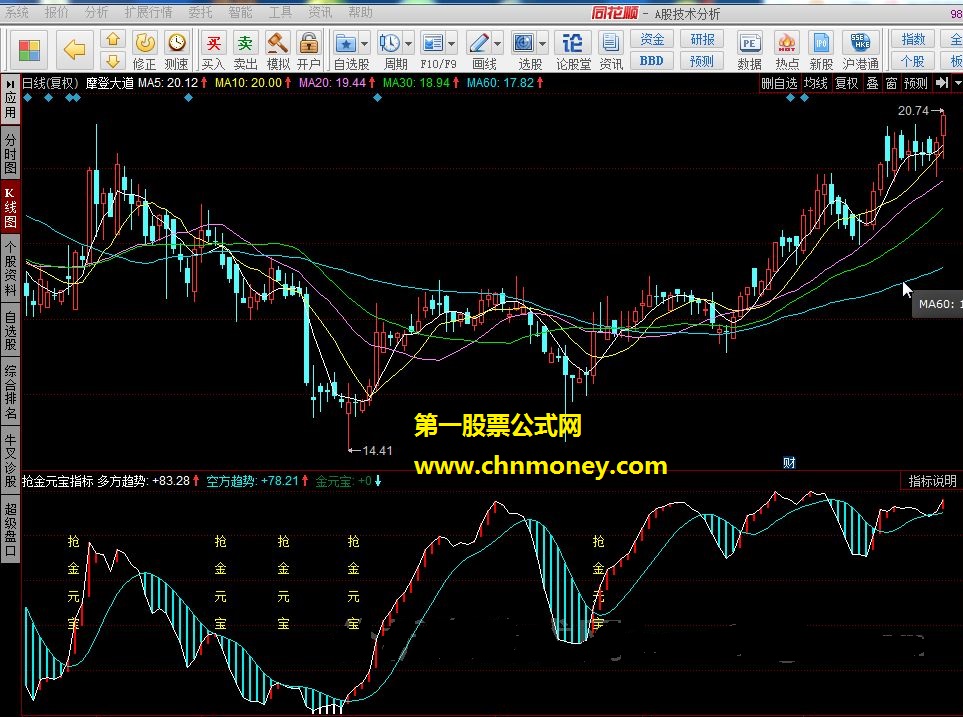Select the 画线 pencil drawing tool

click(x=478, y=43)
